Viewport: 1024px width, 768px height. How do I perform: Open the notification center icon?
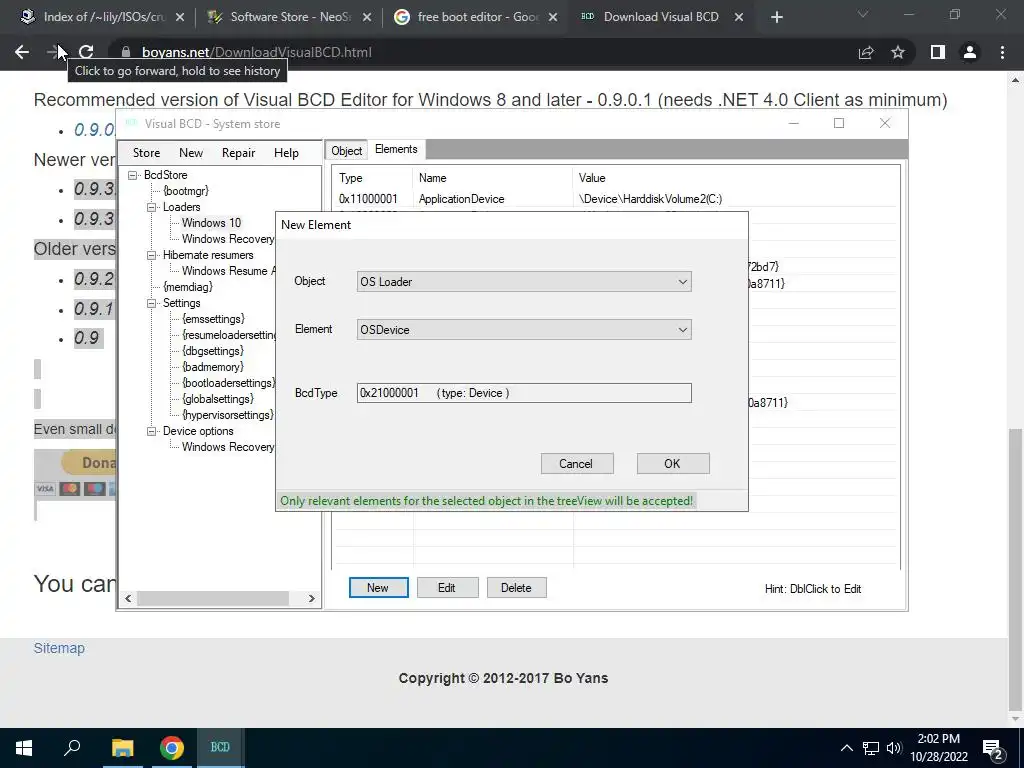[993, 748]
